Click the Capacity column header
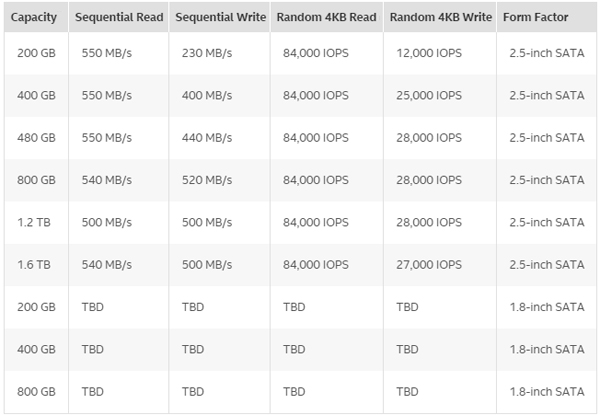The height and width of the screenshot is (415, 600). click(x=34, y=18)
